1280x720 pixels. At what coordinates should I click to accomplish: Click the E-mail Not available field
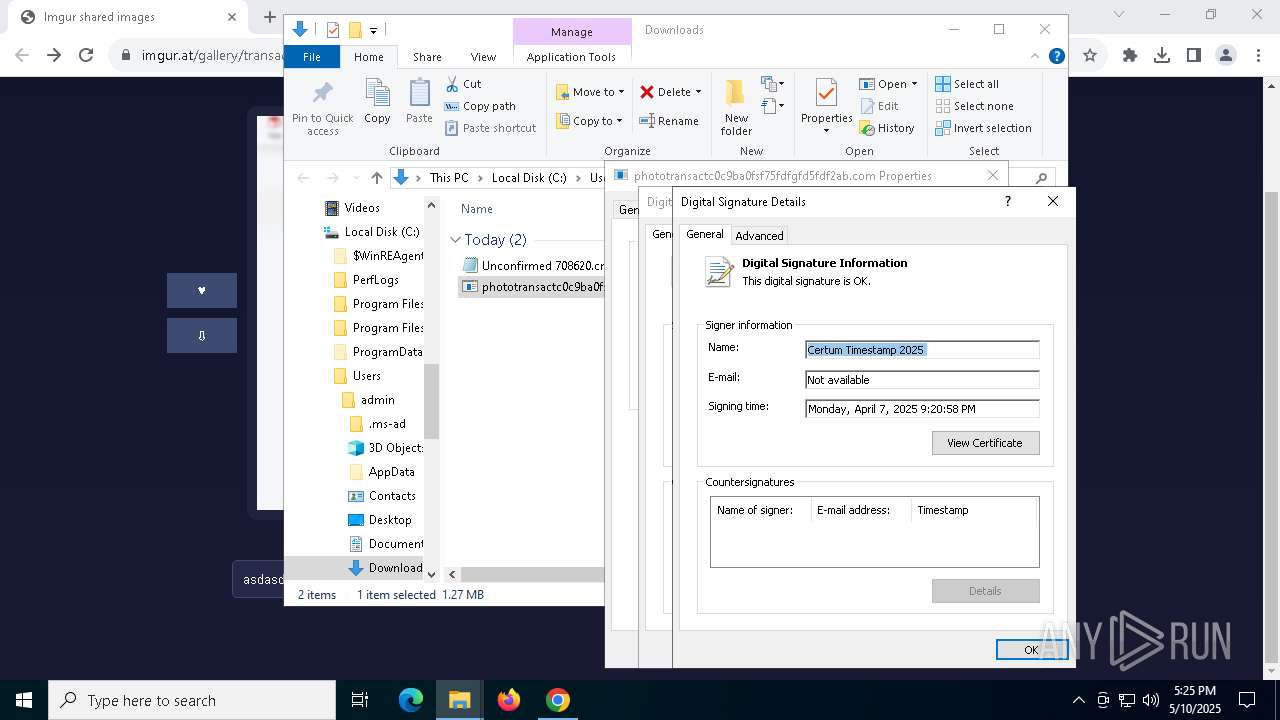(922, 380)
